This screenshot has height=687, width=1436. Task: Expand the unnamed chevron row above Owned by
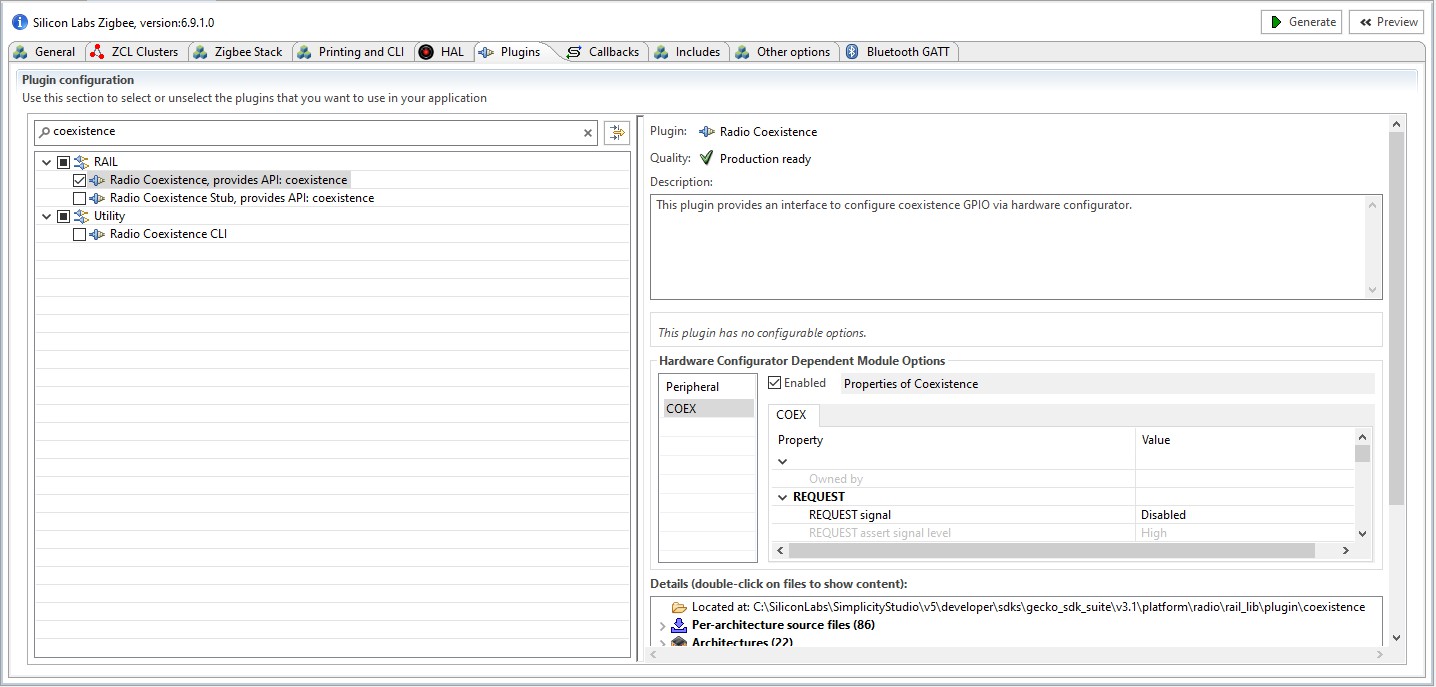tap(783, 461)
